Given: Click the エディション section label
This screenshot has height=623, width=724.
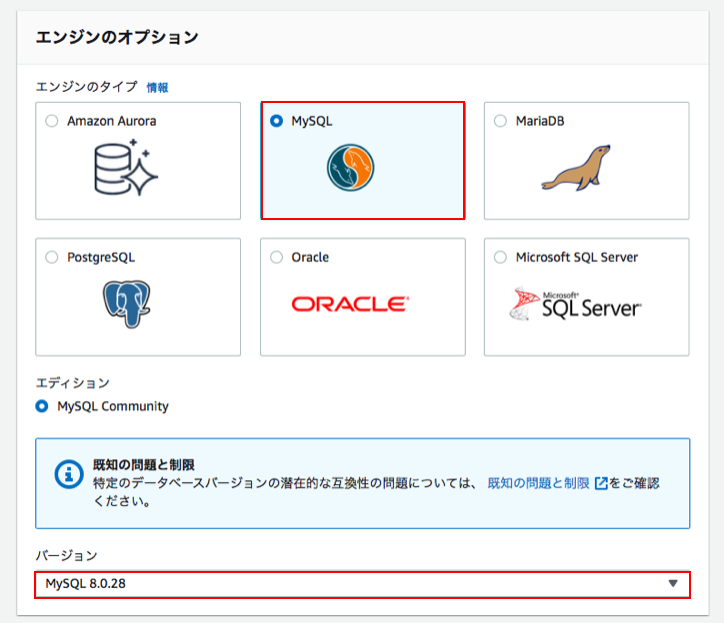Looking at the screenshot, I should click(x=72, y=383).
